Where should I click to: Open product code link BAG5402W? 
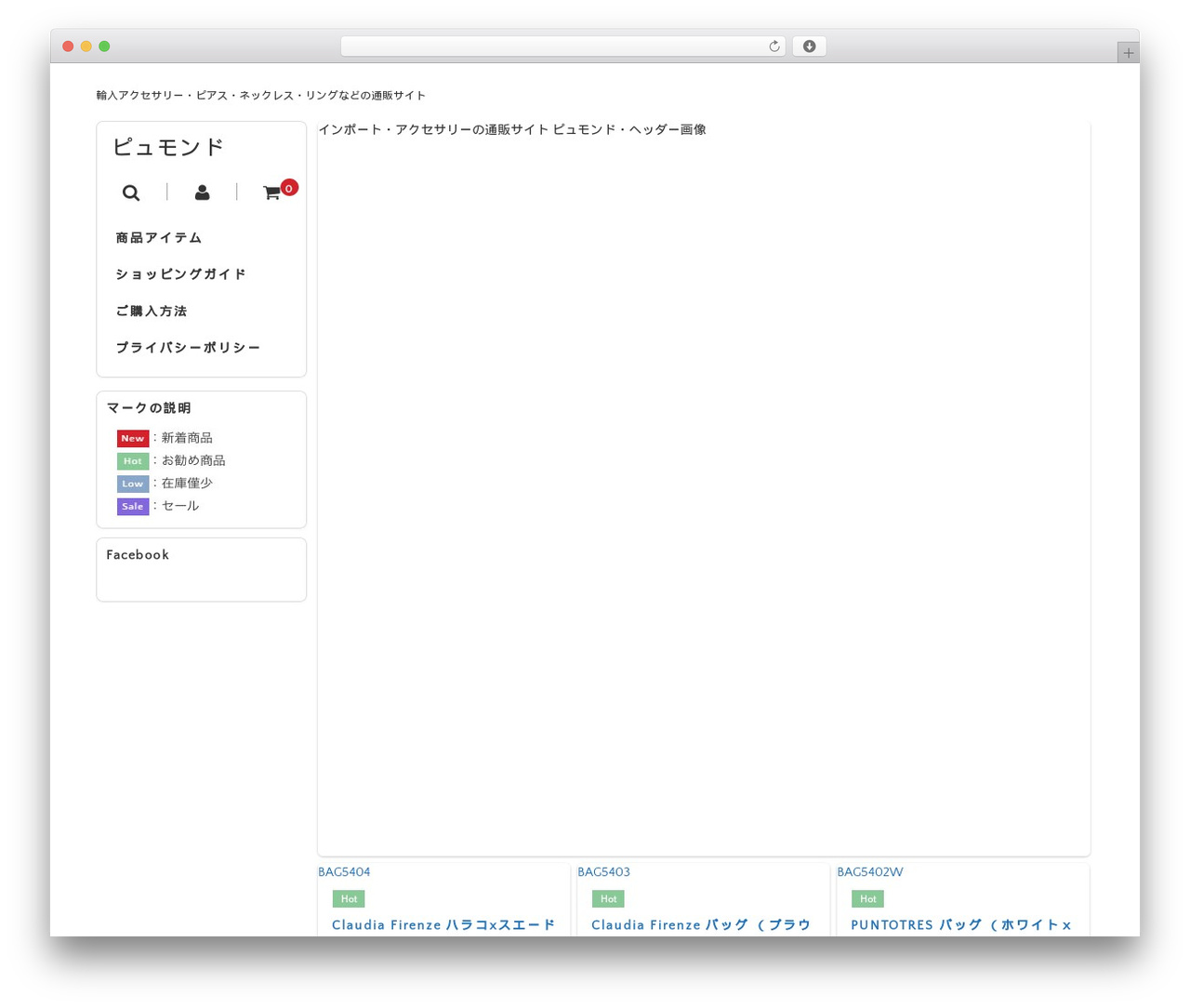coord(869,872)
